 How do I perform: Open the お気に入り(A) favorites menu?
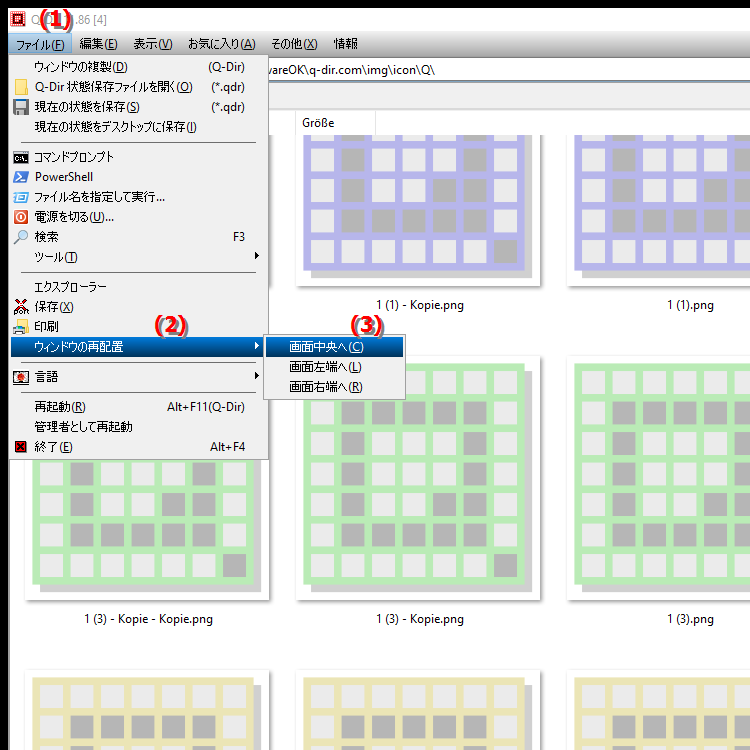pos(221,44)
